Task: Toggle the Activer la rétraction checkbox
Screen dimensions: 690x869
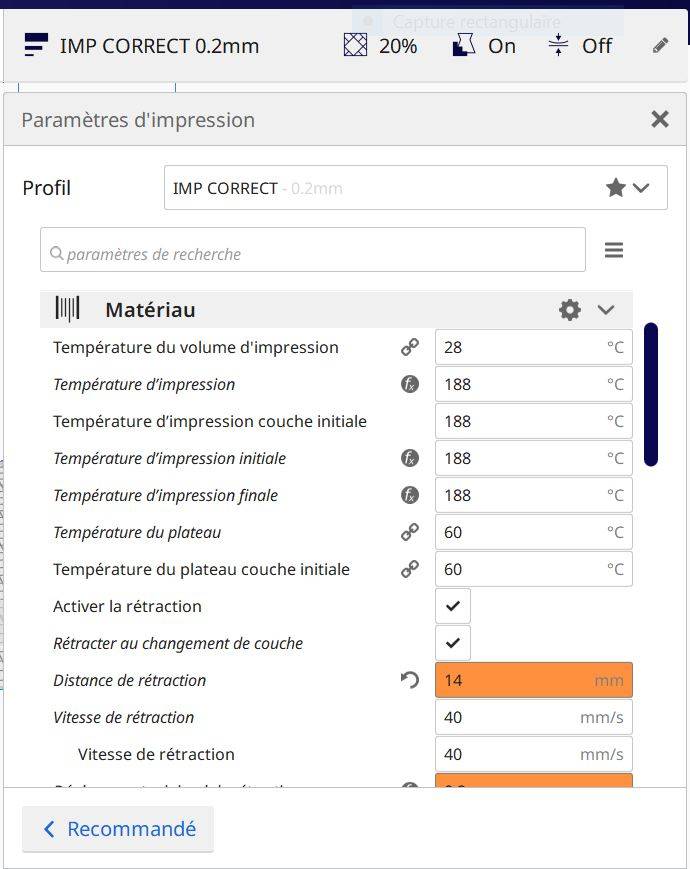Action: 453,606
